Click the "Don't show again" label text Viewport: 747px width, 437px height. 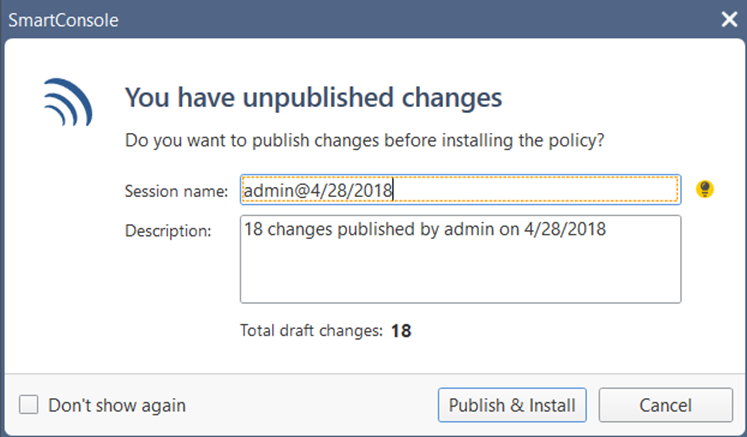click(117, 405)
